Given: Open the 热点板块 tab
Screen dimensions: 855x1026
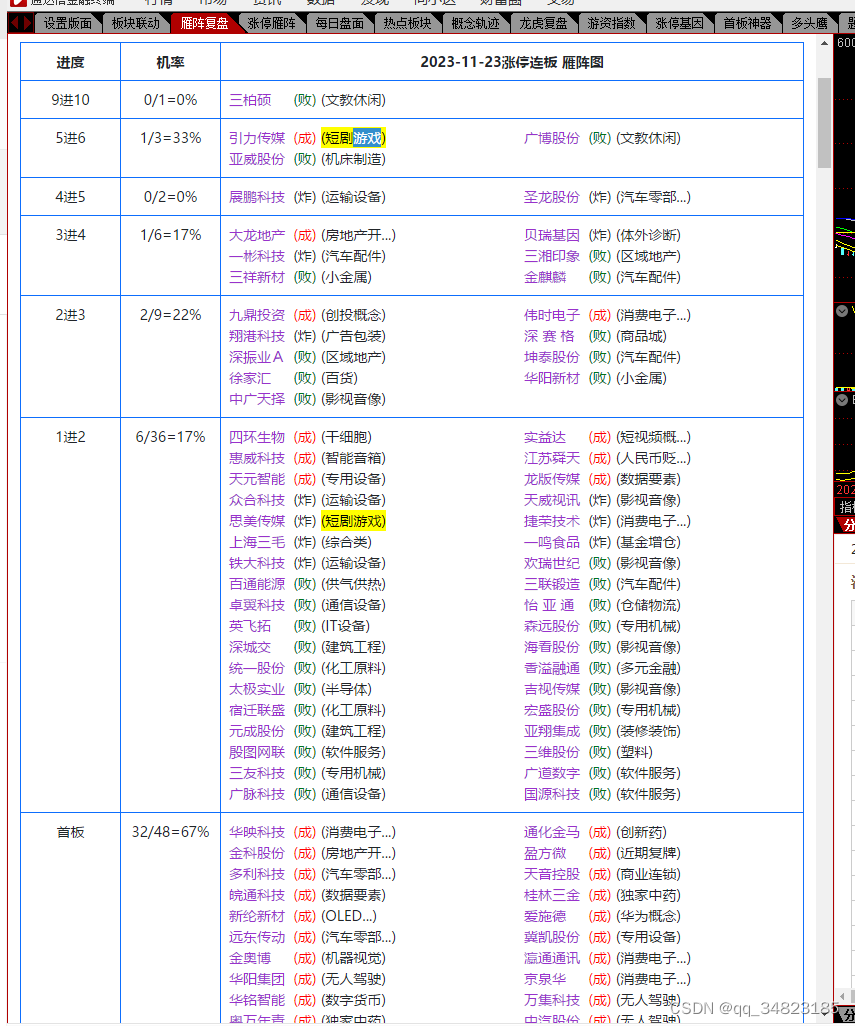Looking at the screenshot, I should click(x=408, y=24).
